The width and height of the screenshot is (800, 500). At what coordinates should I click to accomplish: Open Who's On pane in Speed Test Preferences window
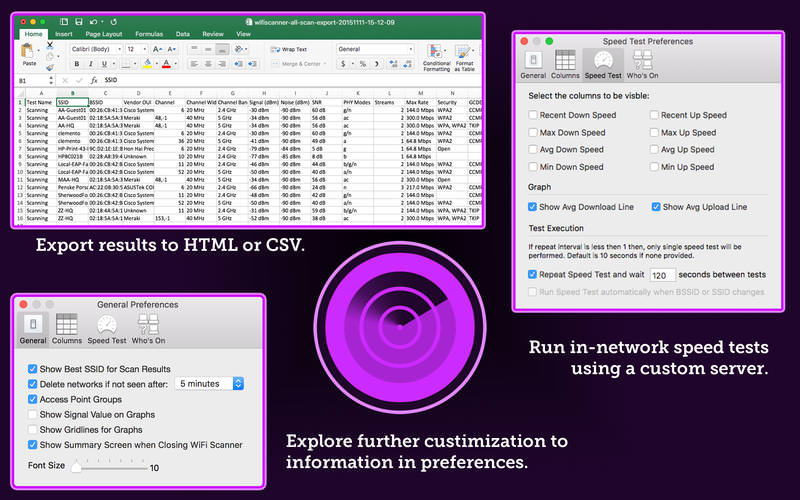[x=642, y=64]
